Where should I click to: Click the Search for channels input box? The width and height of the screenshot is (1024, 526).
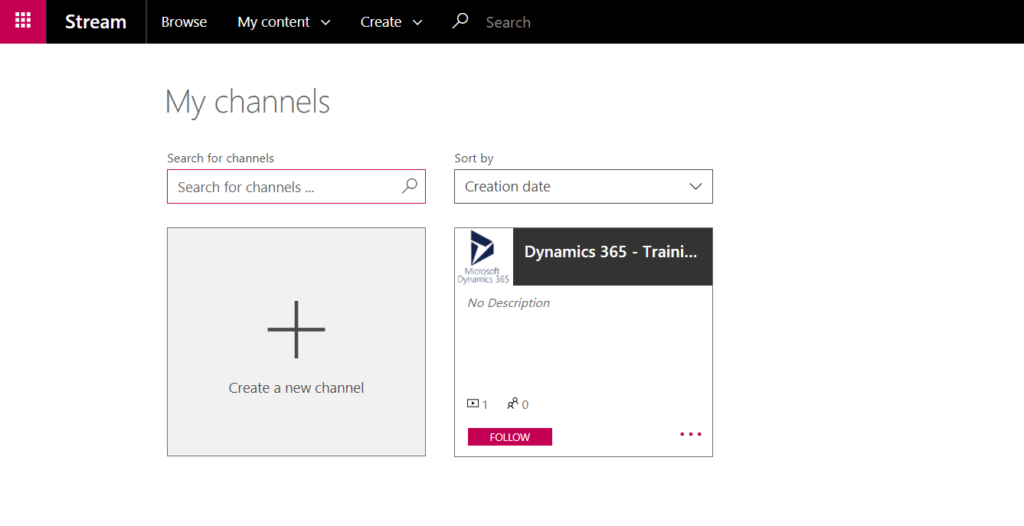coord(285,187)
